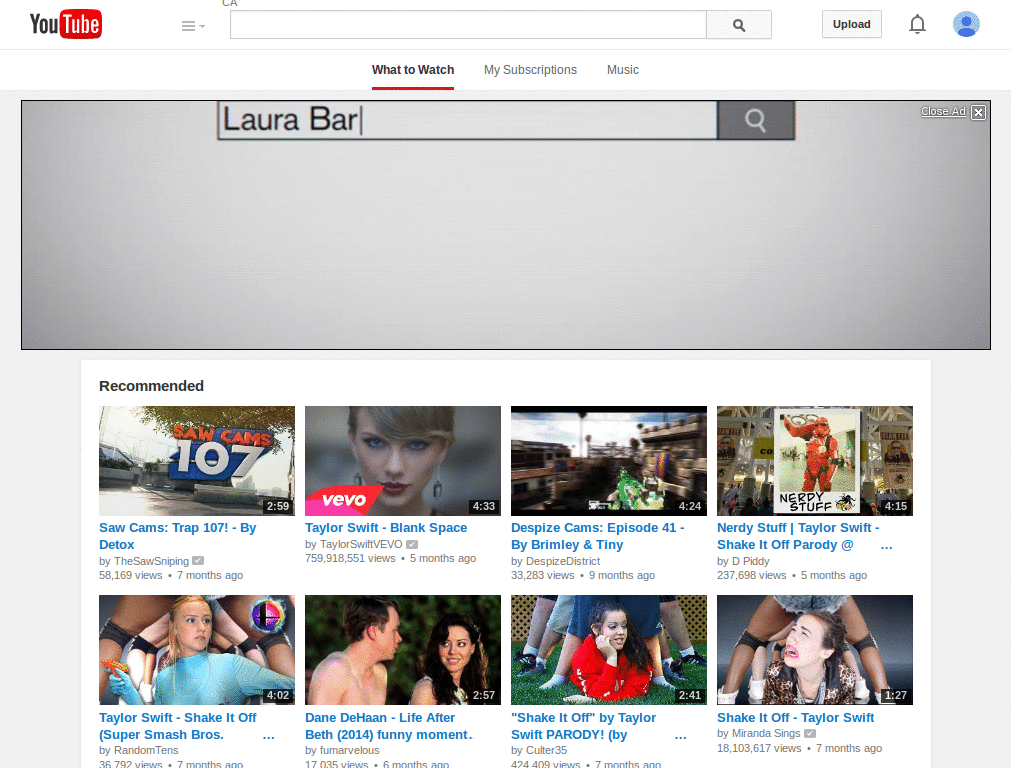
Task: Expand the ellipsis on Nerdy Stuff title
Action: point(886,546)
